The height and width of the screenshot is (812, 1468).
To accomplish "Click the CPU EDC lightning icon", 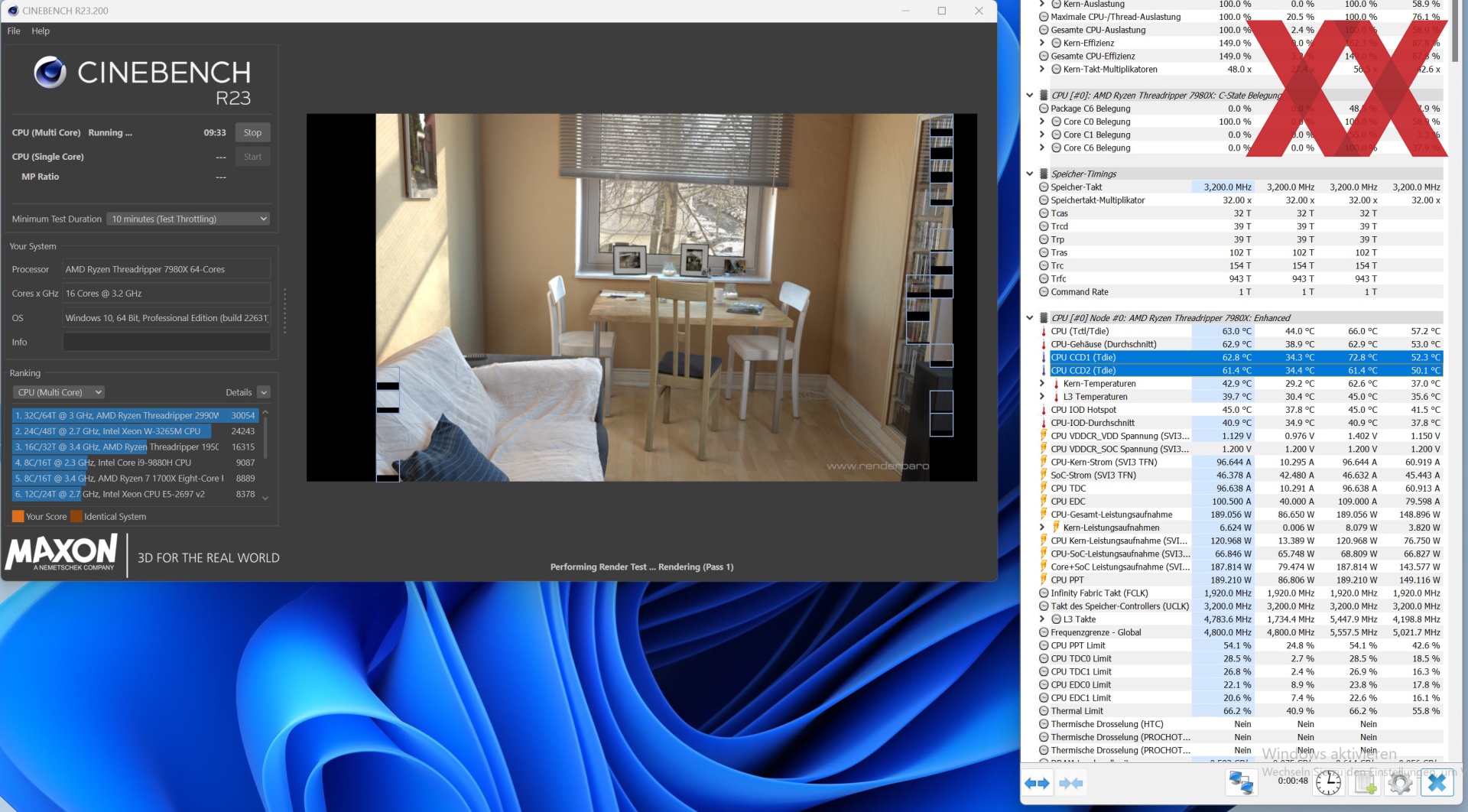I will tap(1044, 502).
